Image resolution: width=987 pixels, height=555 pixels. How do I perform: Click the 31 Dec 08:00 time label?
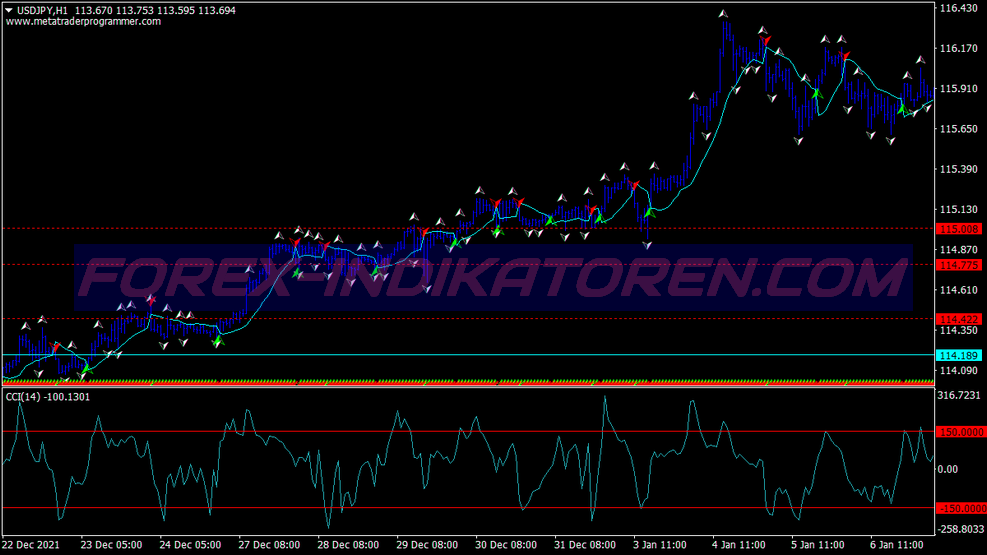585,545
